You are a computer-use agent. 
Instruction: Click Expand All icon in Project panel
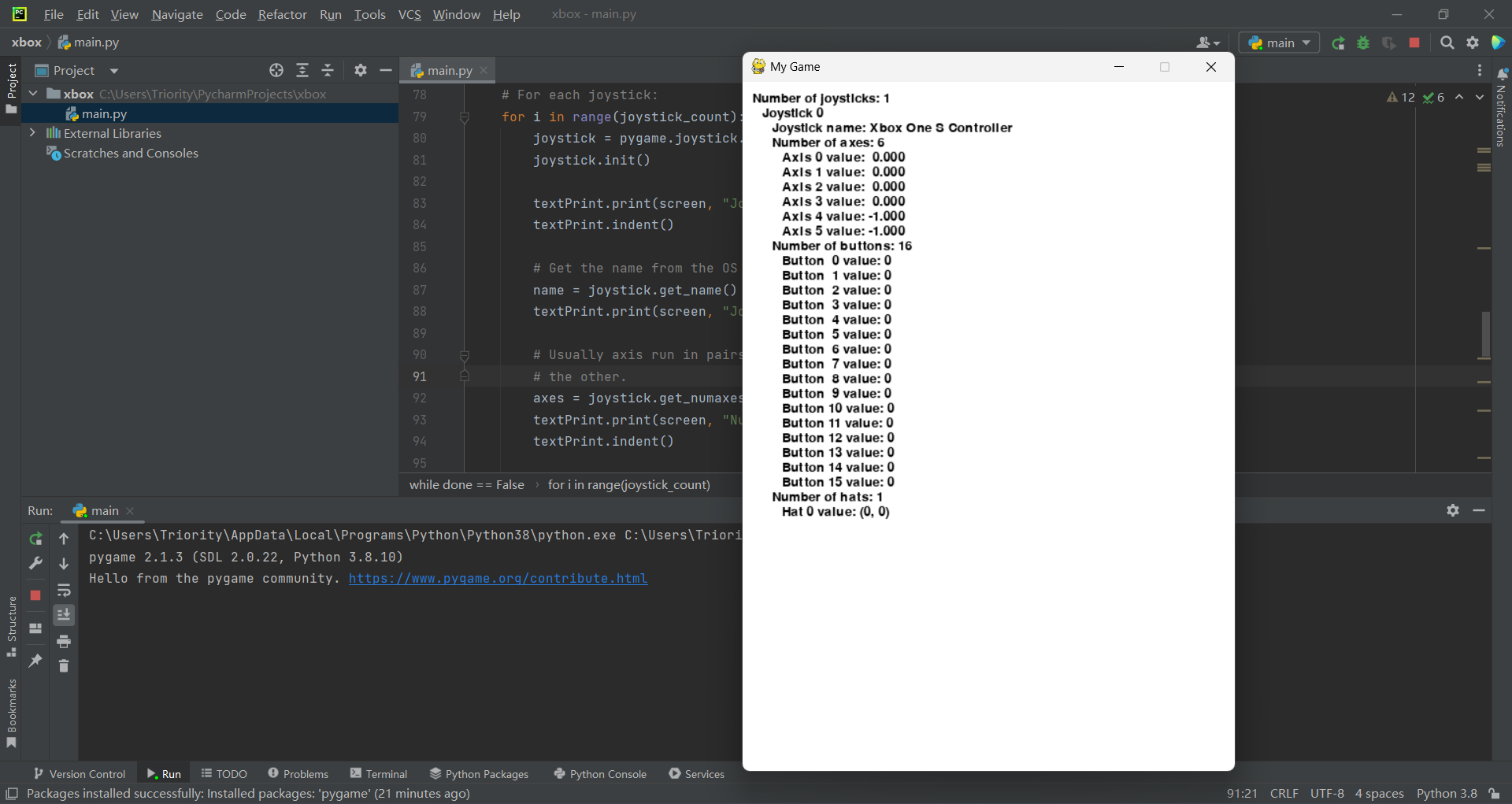click(302, 71)
